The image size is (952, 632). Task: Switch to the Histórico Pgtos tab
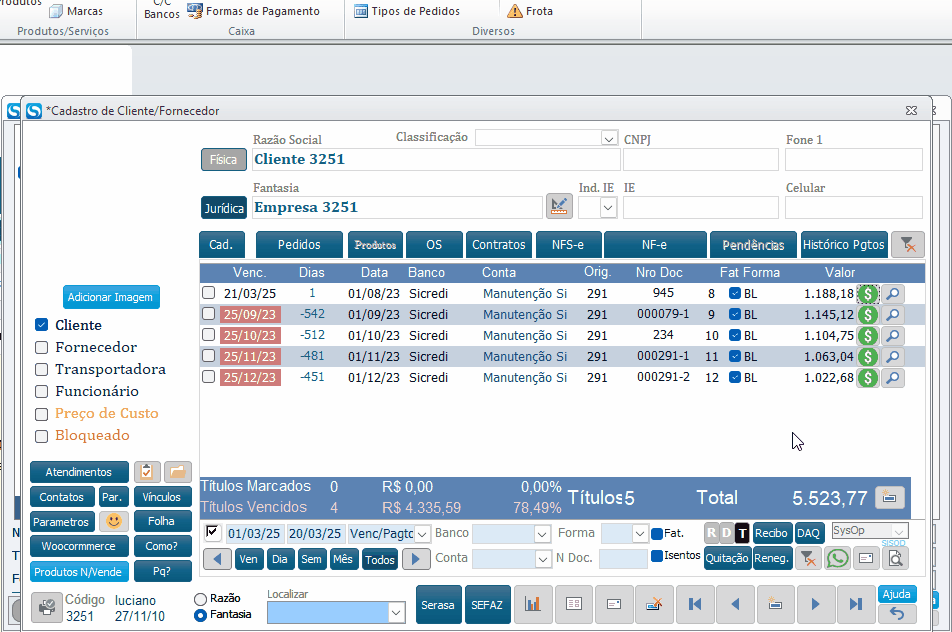pyautogui.click(x=843, y=245)
